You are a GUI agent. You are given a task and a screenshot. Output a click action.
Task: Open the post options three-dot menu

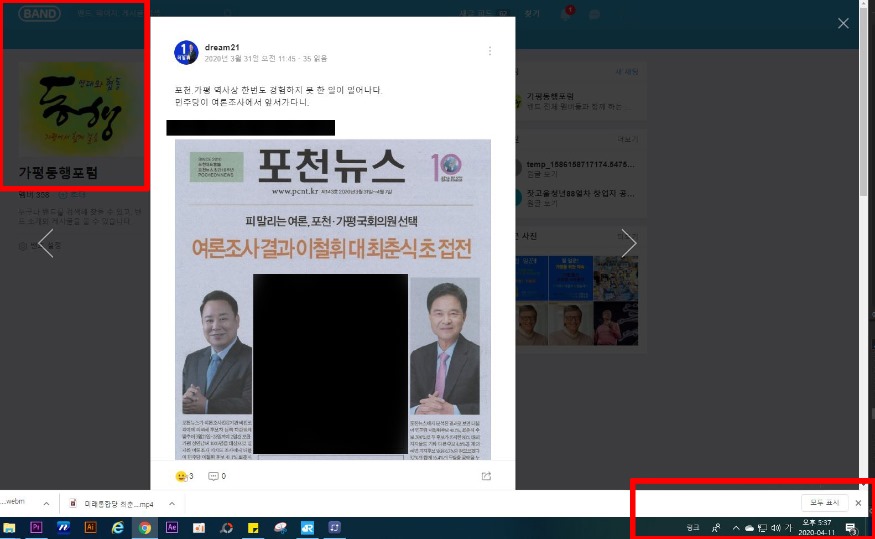coord(489,51)
